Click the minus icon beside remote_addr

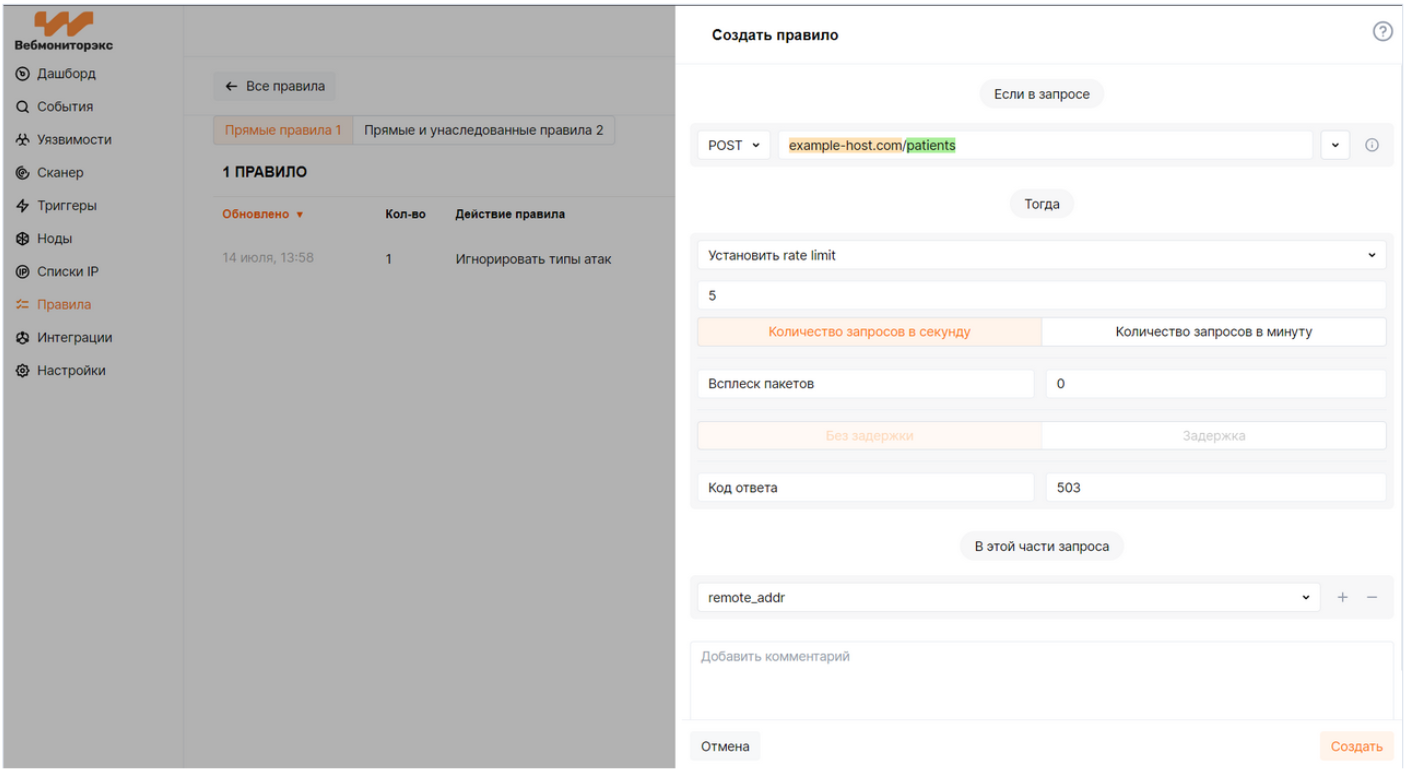click(x=1372, y=597)
